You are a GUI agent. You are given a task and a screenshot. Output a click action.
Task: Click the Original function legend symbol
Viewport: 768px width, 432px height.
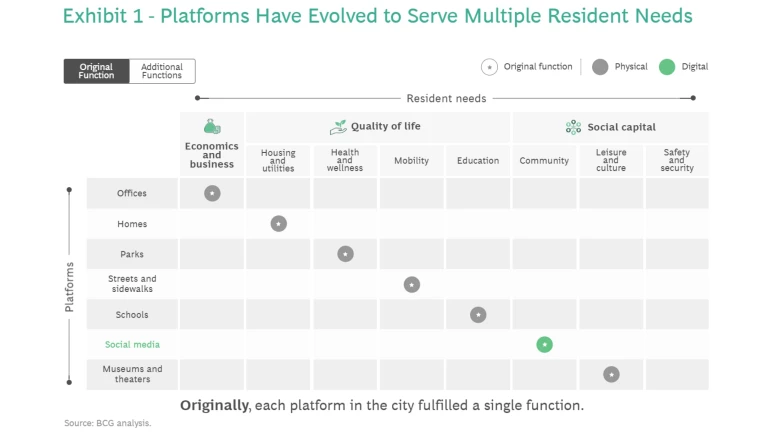(x=489, y=67)
